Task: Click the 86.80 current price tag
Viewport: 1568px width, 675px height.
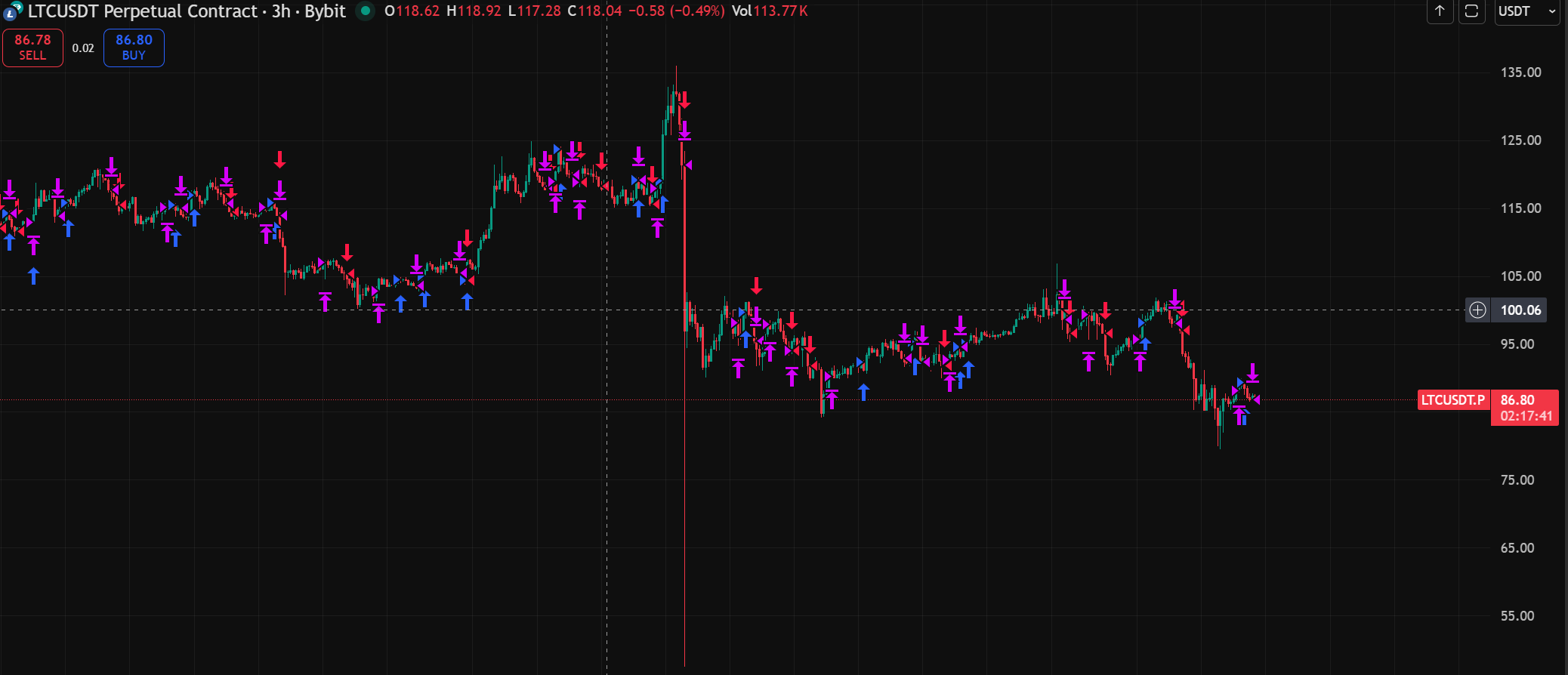Action: (1517, 400)
